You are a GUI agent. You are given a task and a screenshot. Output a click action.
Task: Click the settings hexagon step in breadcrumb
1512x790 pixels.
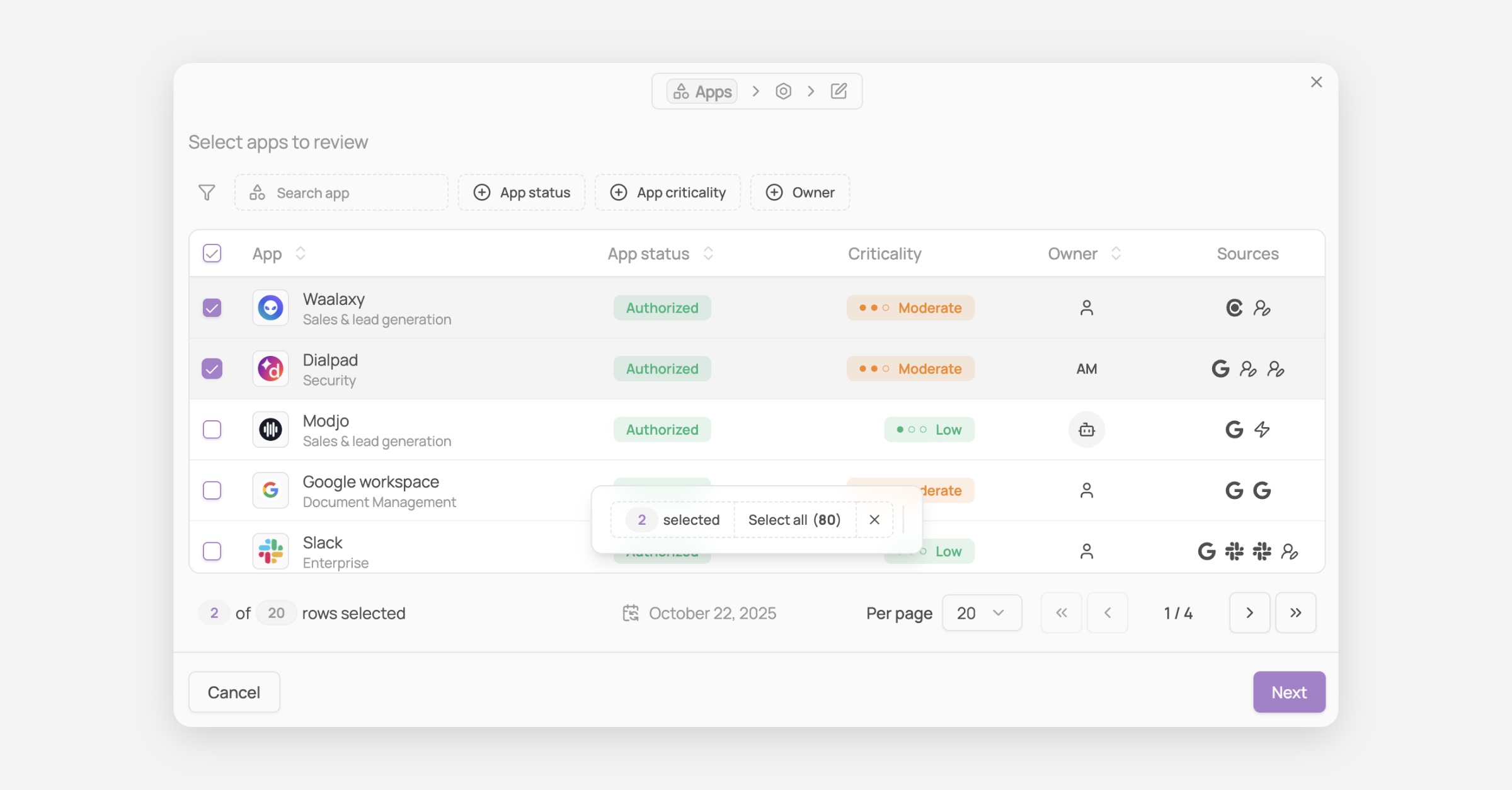[783, 91]
